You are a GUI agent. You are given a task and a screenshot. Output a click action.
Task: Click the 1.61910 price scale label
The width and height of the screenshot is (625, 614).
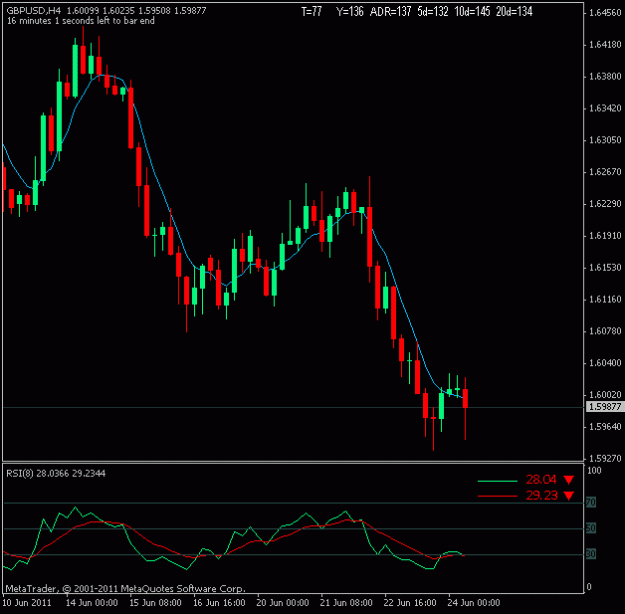point(605,236)
